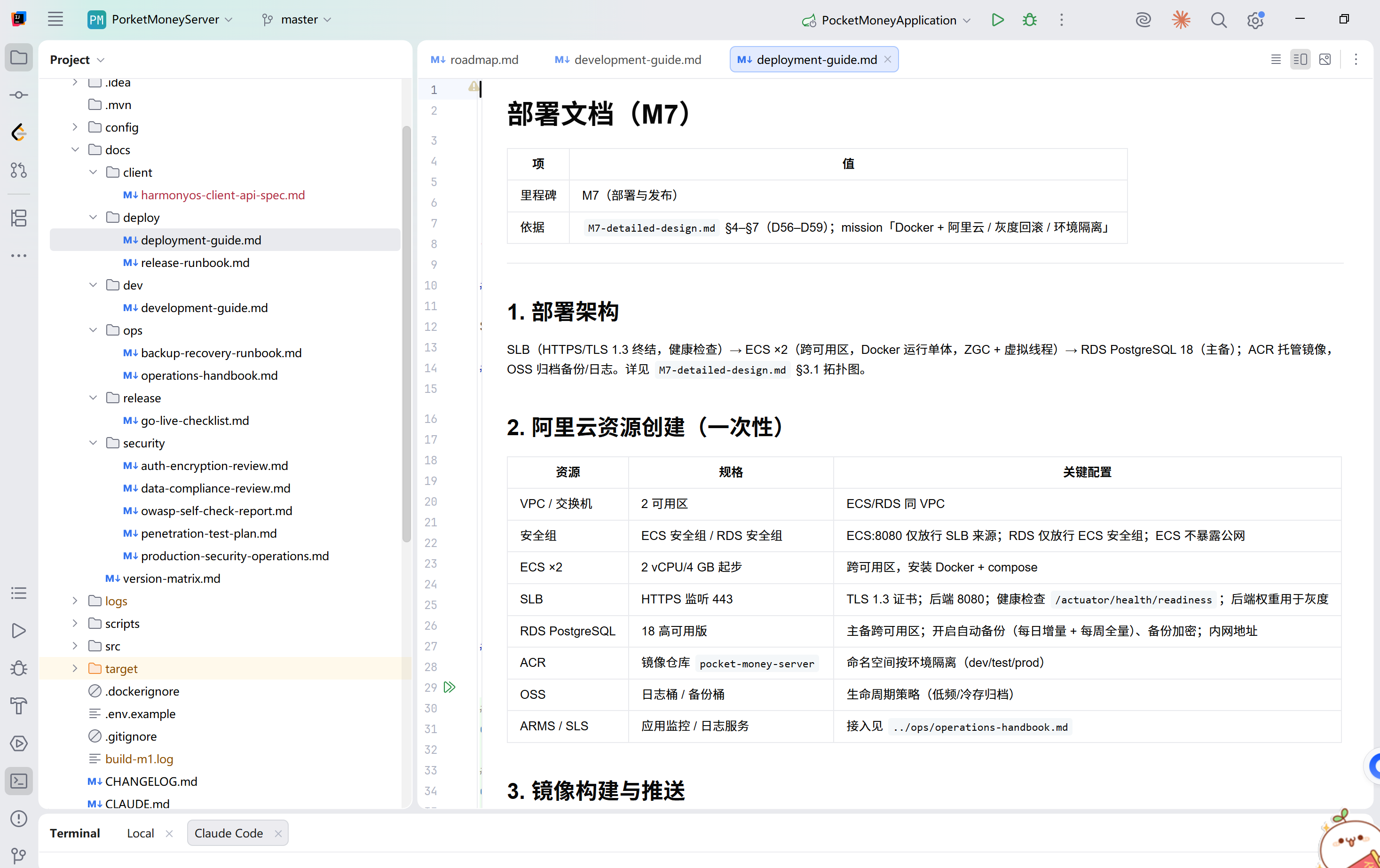
Task: Debug PocketMoneyApplication with the bug icon
Action: click(1029, 20)
